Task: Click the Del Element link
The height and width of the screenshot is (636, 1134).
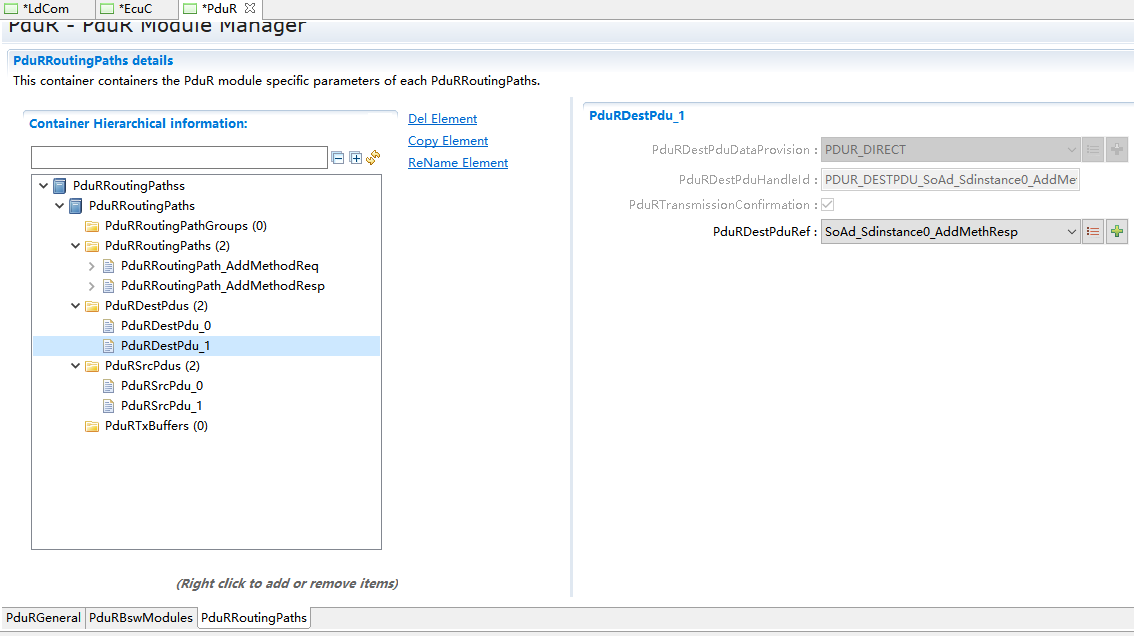Action: (442, 119)
